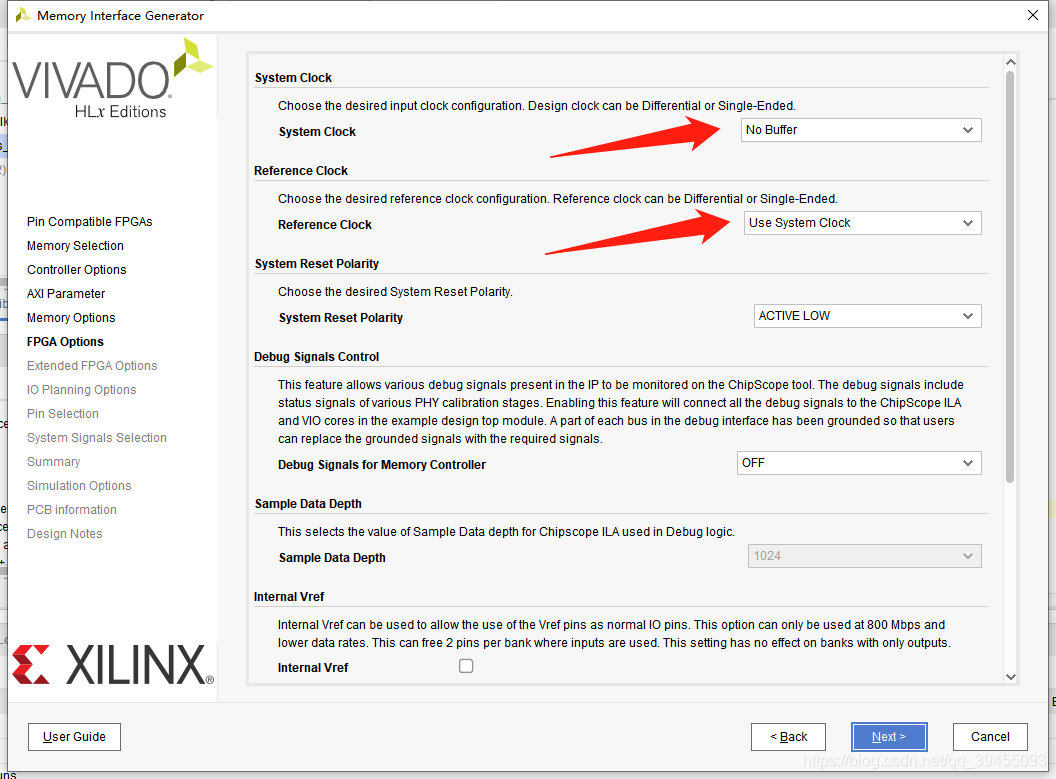Image resolution: width=1056 pixels, height=779 pixels.
Task: Select System Signals Selection step
Action: click(97, 438)
